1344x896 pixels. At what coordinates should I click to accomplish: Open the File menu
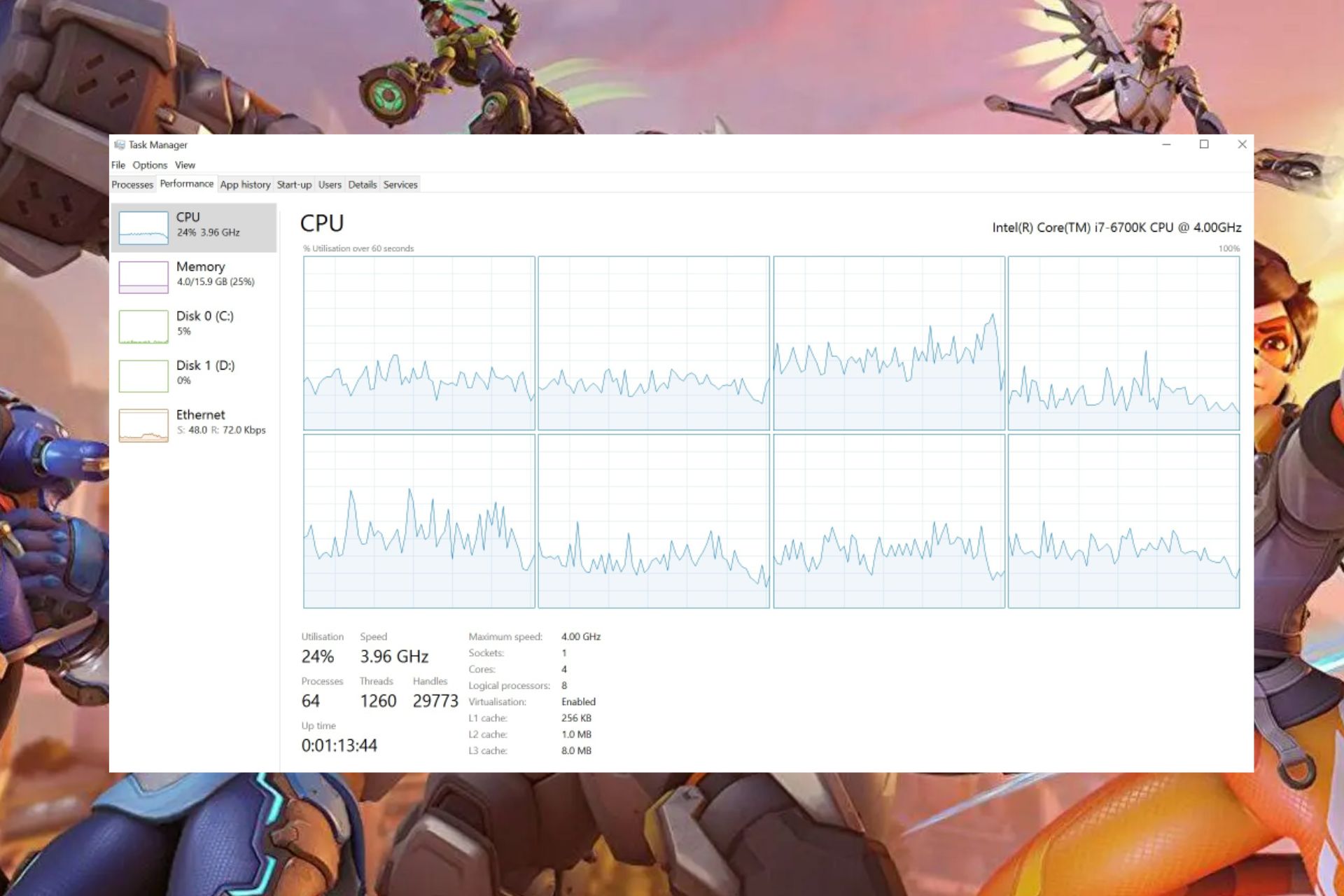point(118,165)
